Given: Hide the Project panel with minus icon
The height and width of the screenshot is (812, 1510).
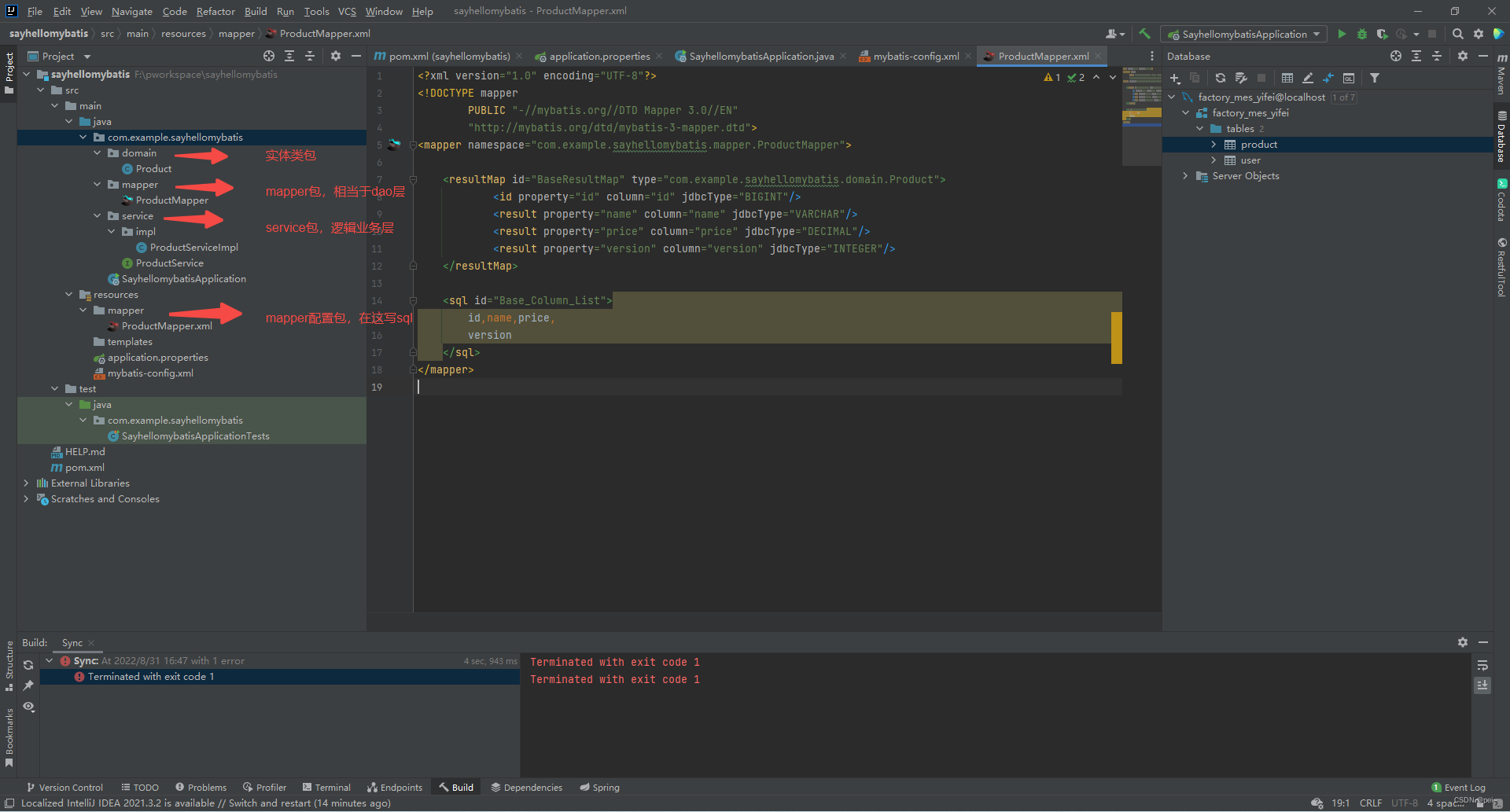Looking at the screenshot, I should tap(356, 56).
